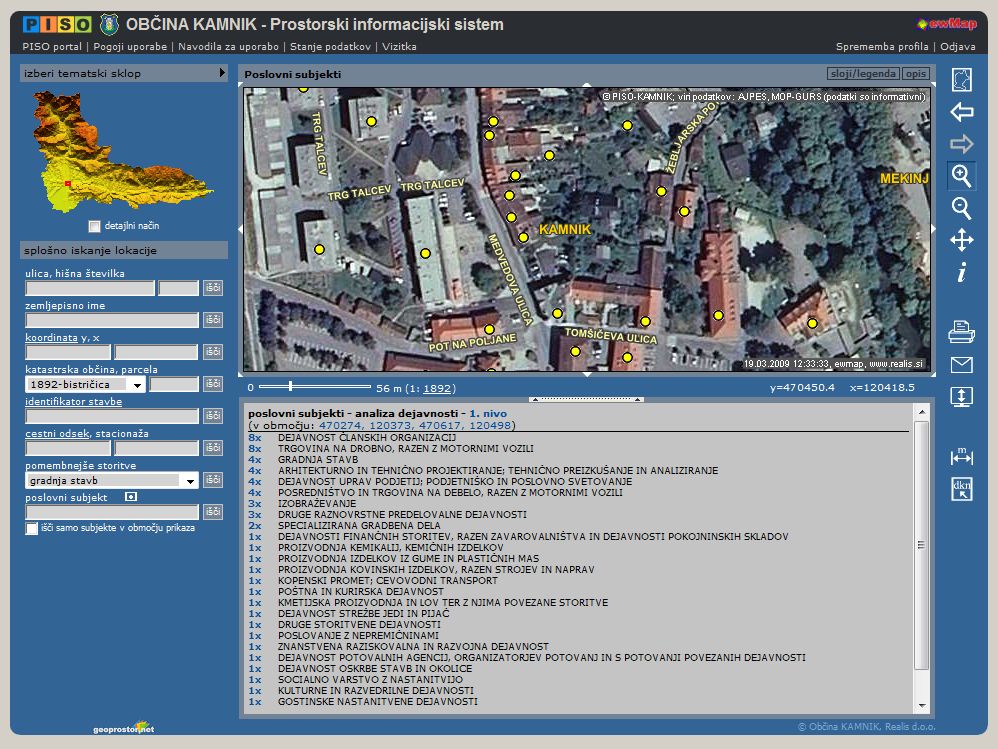Screen dimensions: 998x749
Task: Activate the pan map tool
Action: [961, 240]
